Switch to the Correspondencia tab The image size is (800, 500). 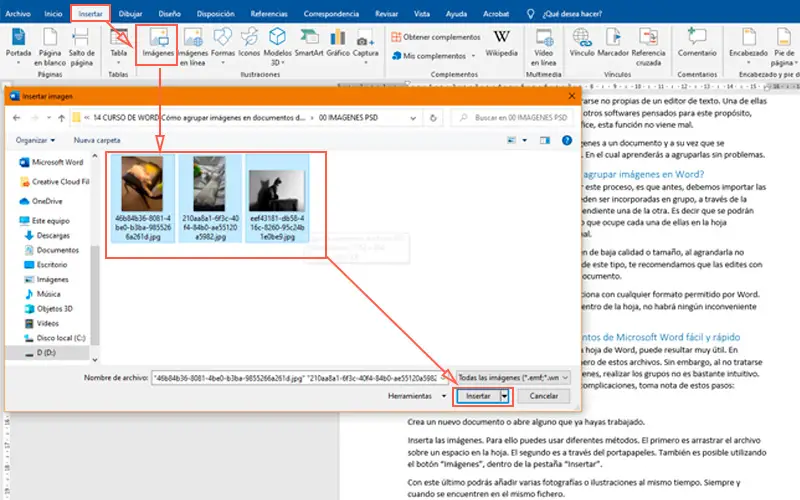(331, 14)
